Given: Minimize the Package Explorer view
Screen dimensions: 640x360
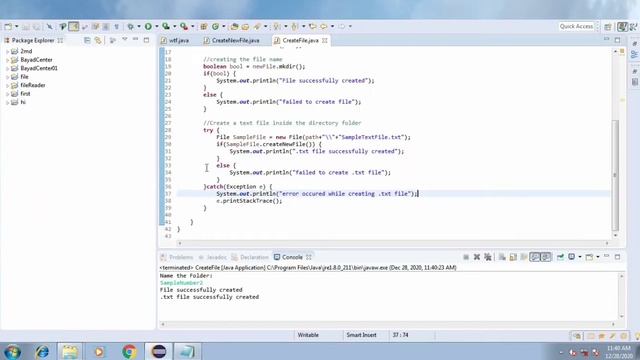Looking at the screenshot, I should coord(136,40).
